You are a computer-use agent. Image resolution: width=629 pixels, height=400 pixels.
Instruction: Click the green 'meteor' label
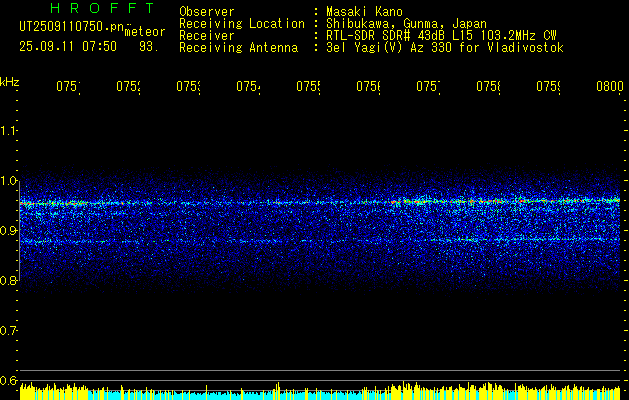[x=145, y=32]
